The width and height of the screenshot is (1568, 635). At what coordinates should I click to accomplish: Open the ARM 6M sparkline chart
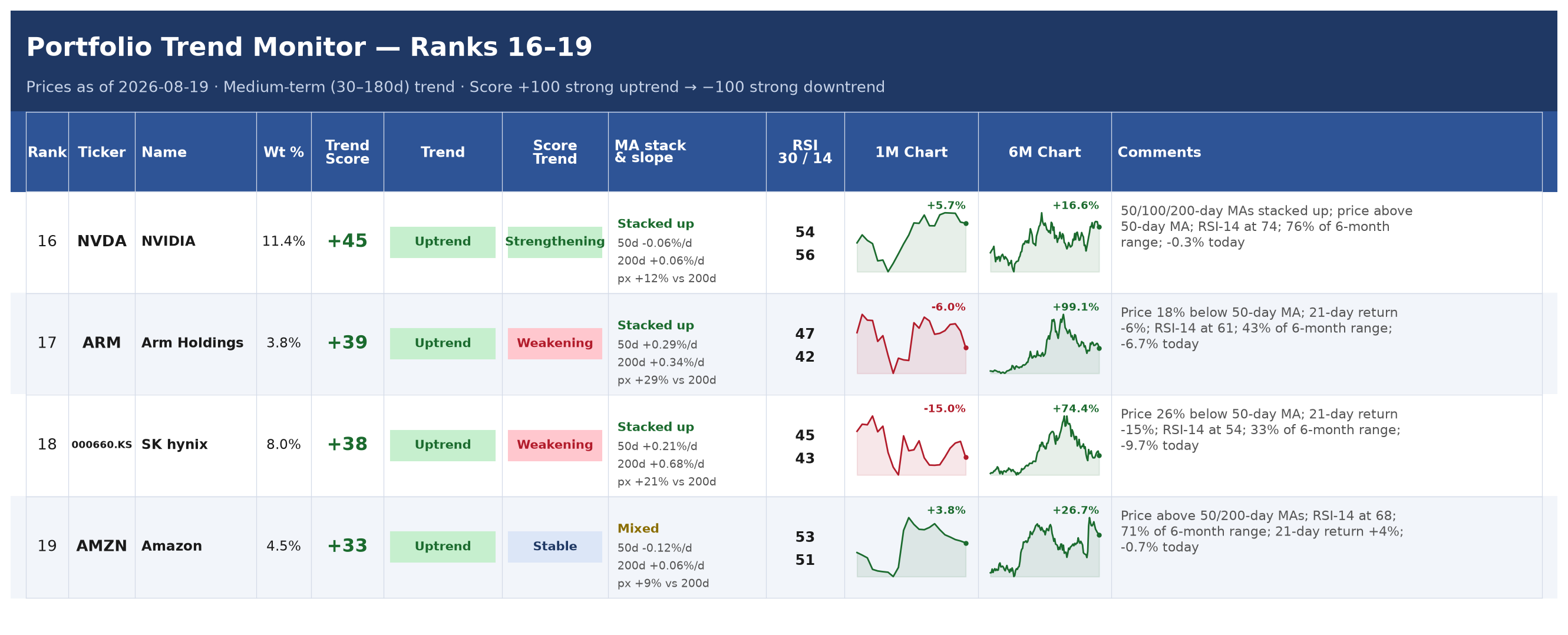point(1045,343)
